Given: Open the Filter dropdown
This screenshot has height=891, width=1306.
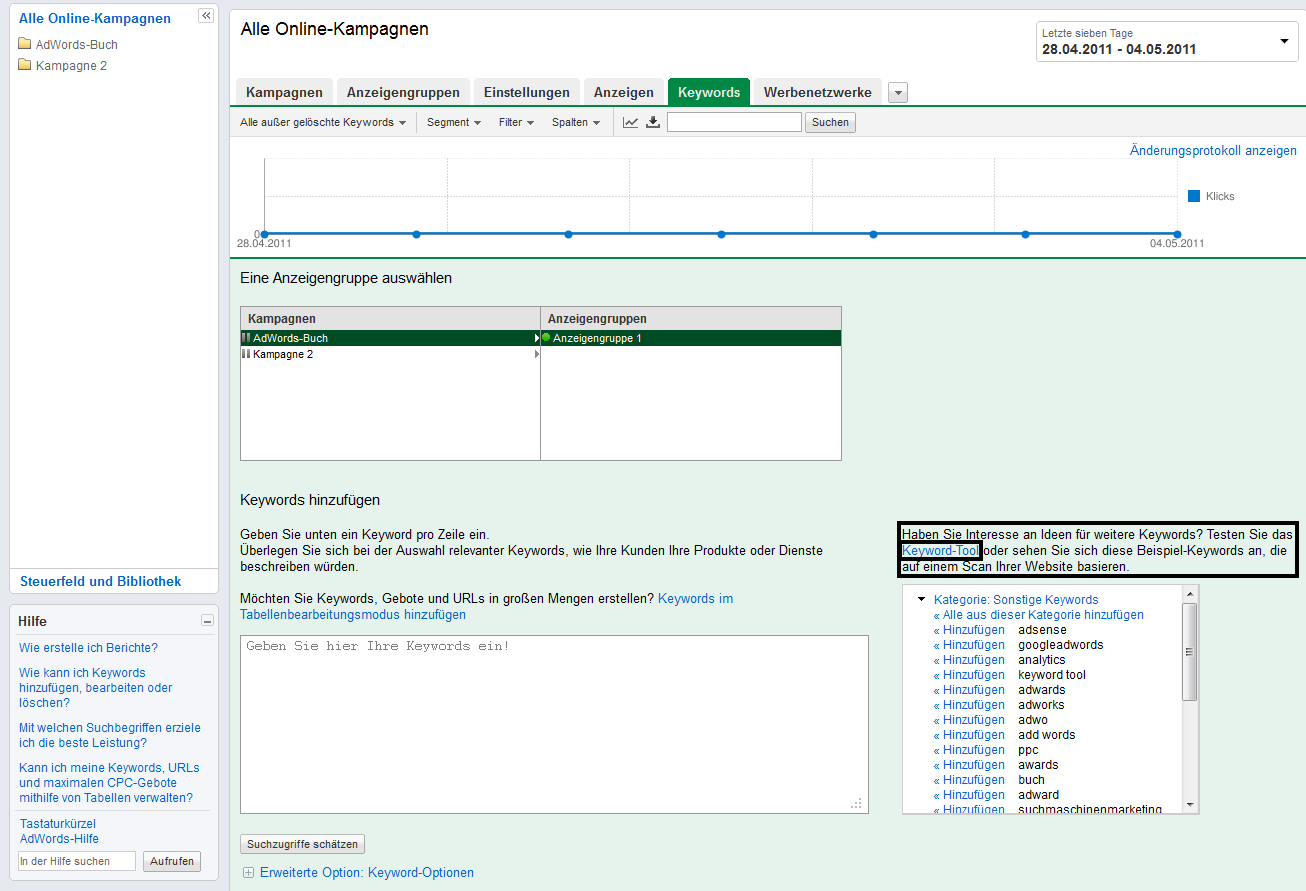Looking at the screenshot, I should tap(514, 122).
